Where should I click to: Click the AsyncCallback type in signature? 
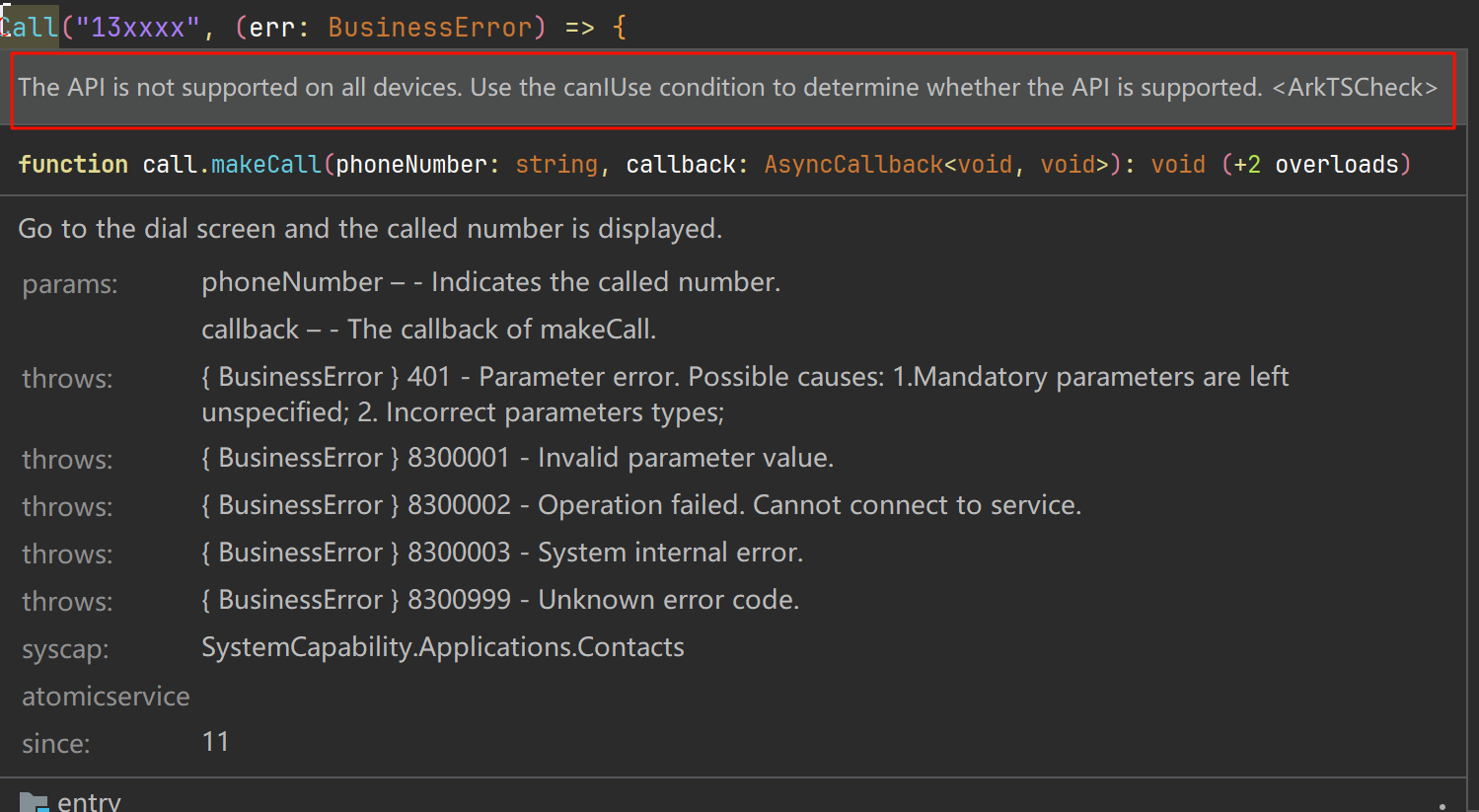[x=853, y=165]
